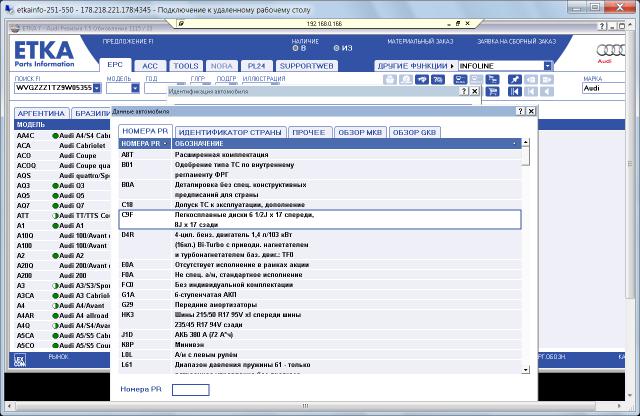Open the ПОИСК FI VIN dropdown
Viewport: 640px width, 416px height.
(x=97, y=88)
